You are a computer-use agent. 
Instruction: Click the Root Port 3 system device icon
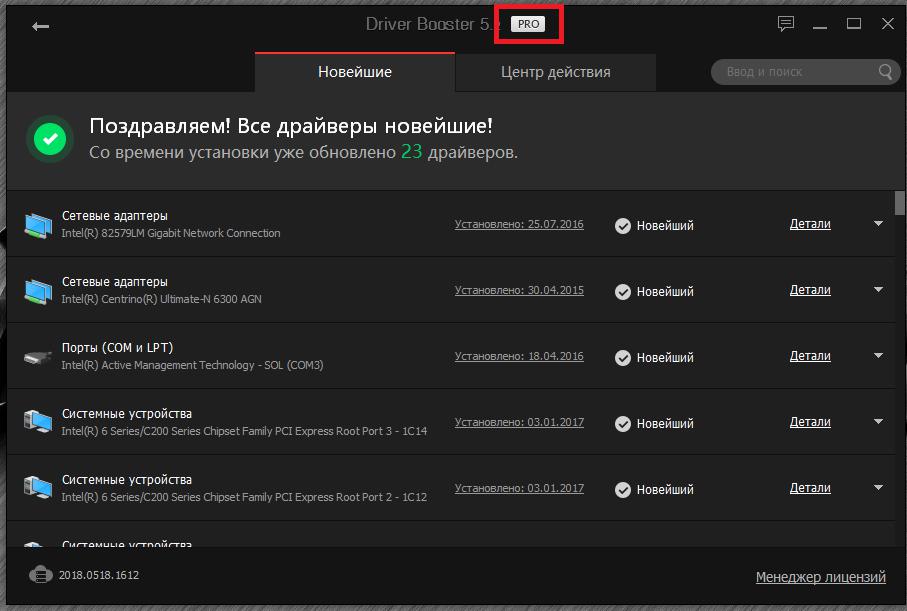38,422
